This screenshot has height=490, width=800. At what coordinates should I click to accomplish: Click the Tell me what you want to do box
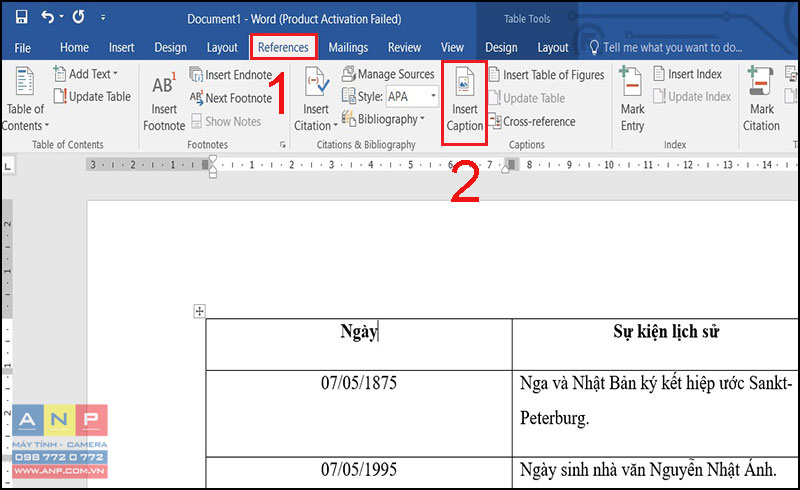click(x=666, y=47)
